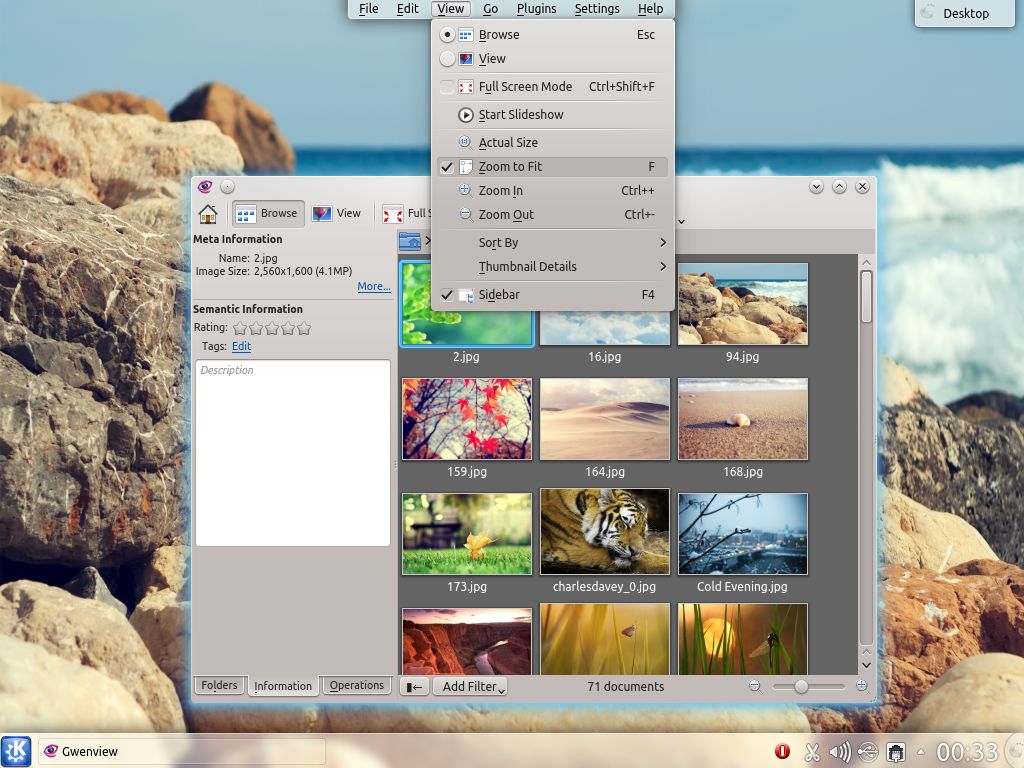Select the 168.jpg shell thumbnail
The height and width of the screenshot is (768, 1024).
(743, 419)
